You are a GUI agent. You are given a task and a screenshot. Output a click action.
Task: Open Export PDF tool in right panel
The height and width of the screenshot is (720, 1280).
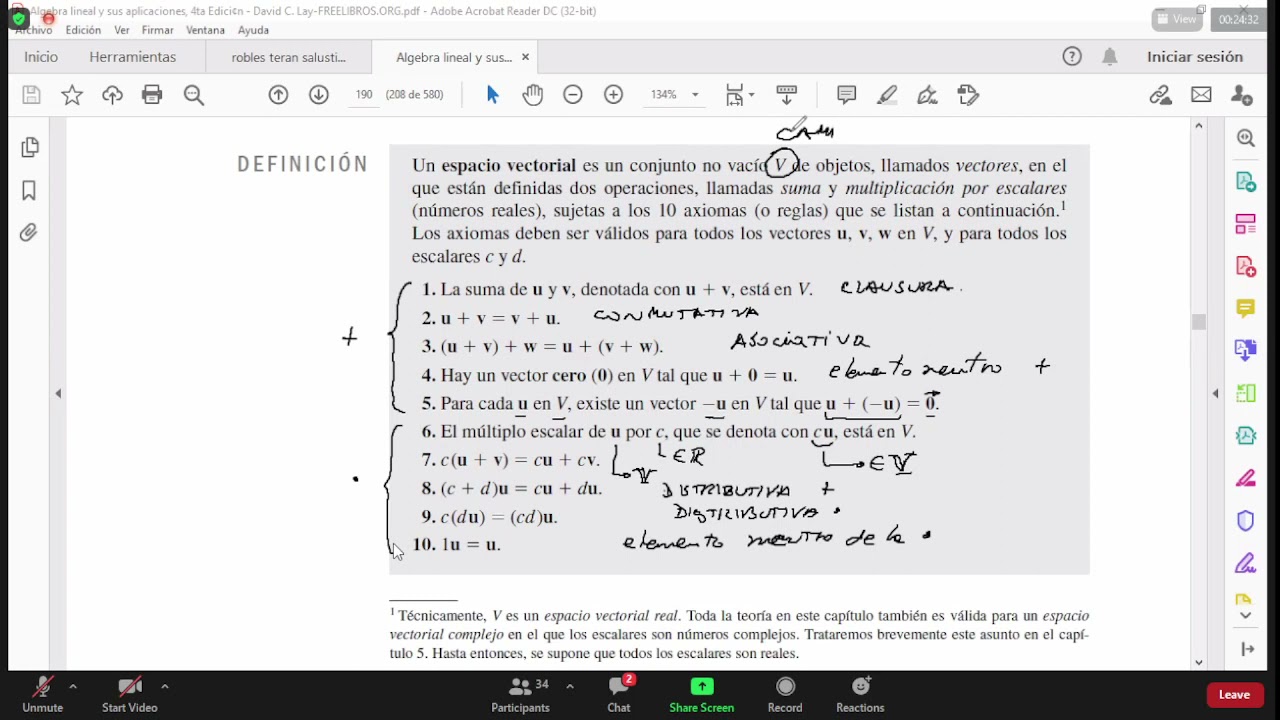pyautogui.click(x=1246, y=181)
